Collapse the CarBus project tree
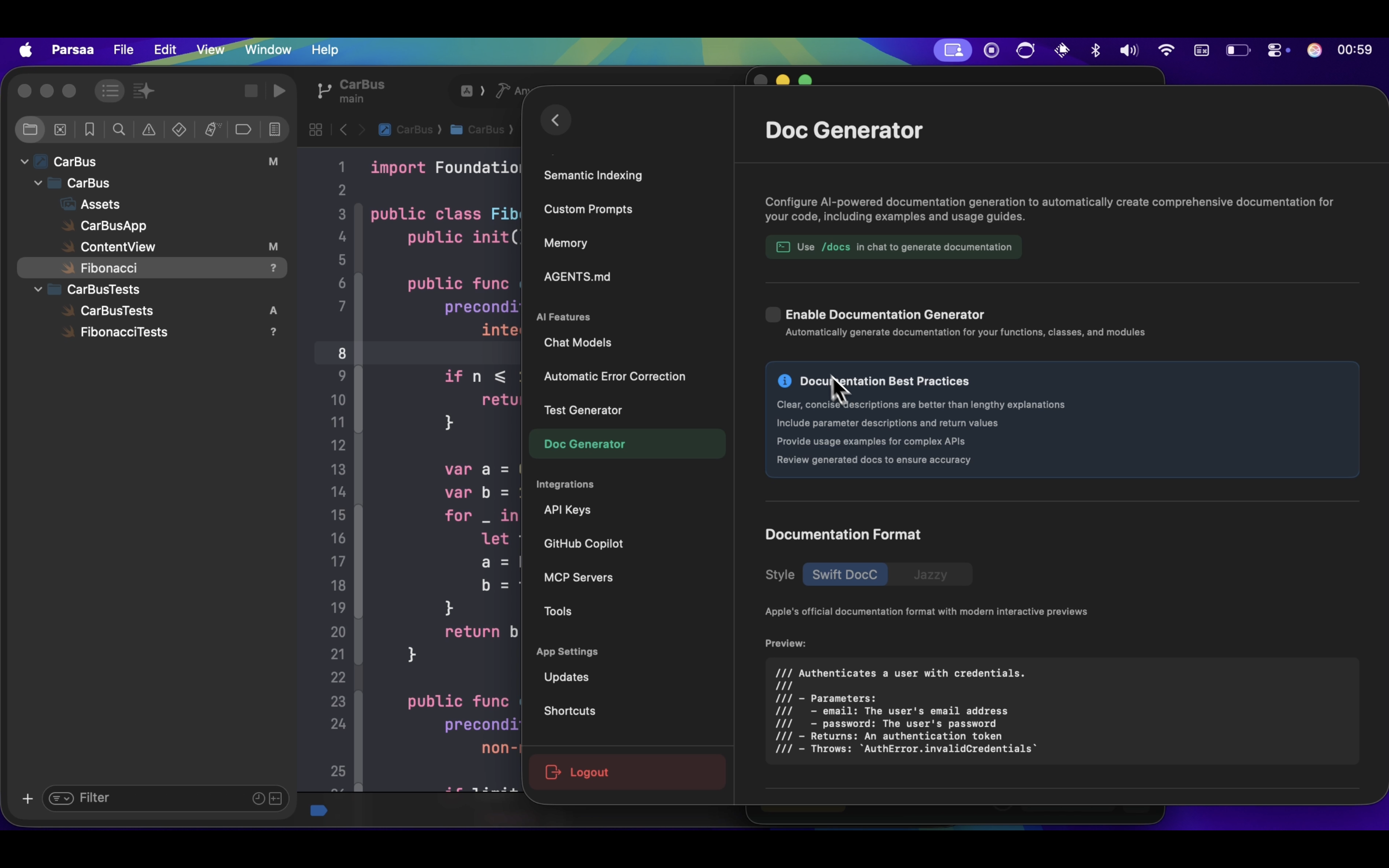Image resolution: width=1389 pixels, height=868 pixels. (x=24, y=162)
